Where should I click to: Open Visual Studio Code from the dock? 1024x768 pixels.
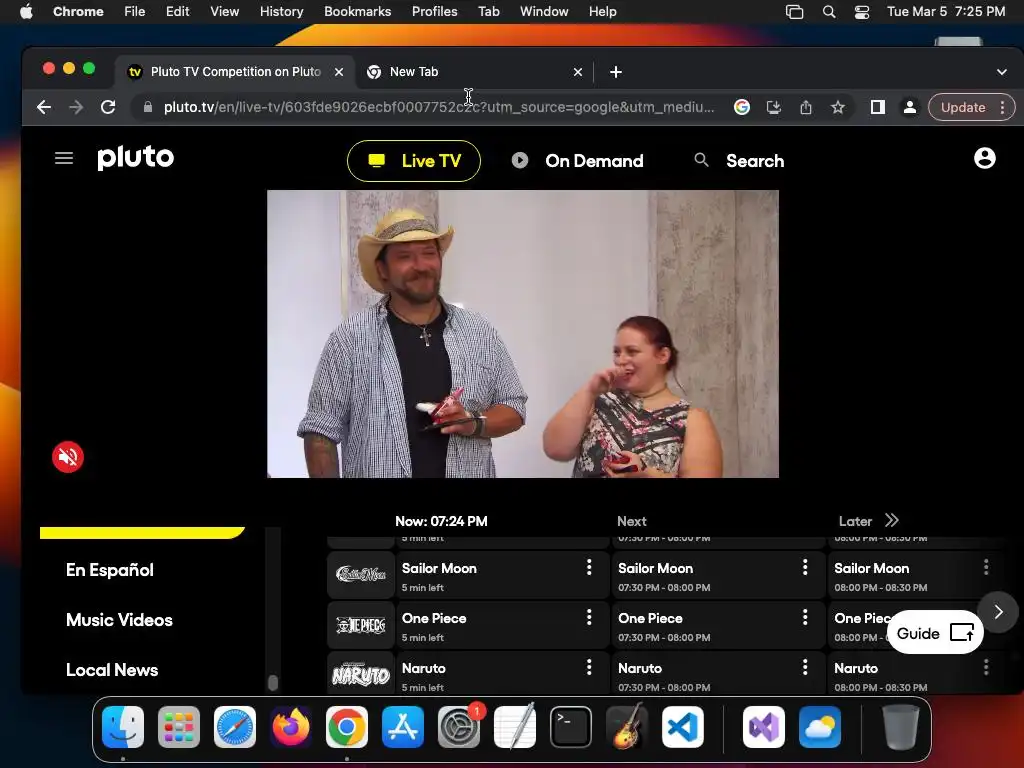682,727
